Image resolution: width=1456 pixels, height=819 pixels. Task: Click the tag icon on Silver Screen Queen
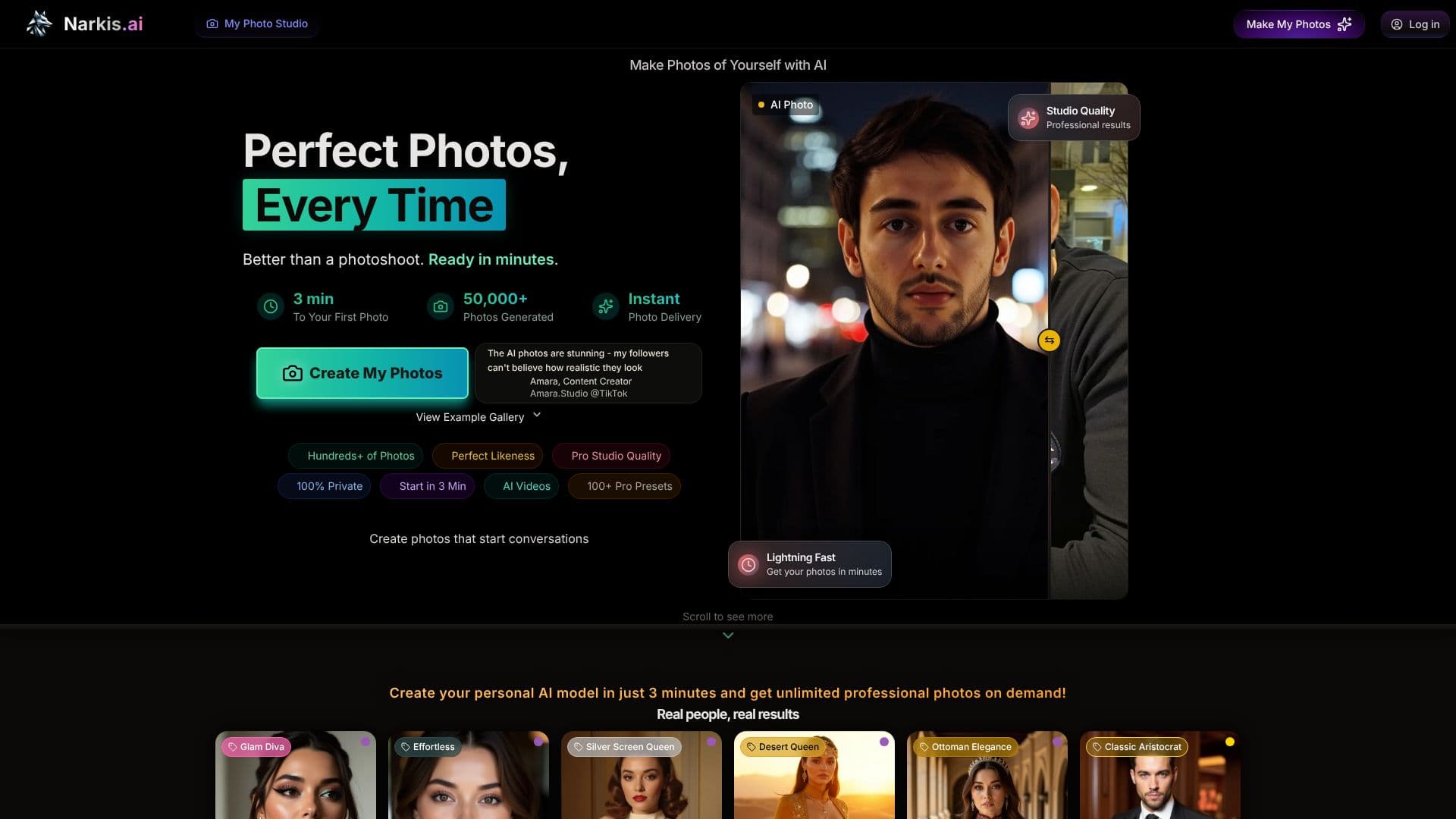point(579,747)
